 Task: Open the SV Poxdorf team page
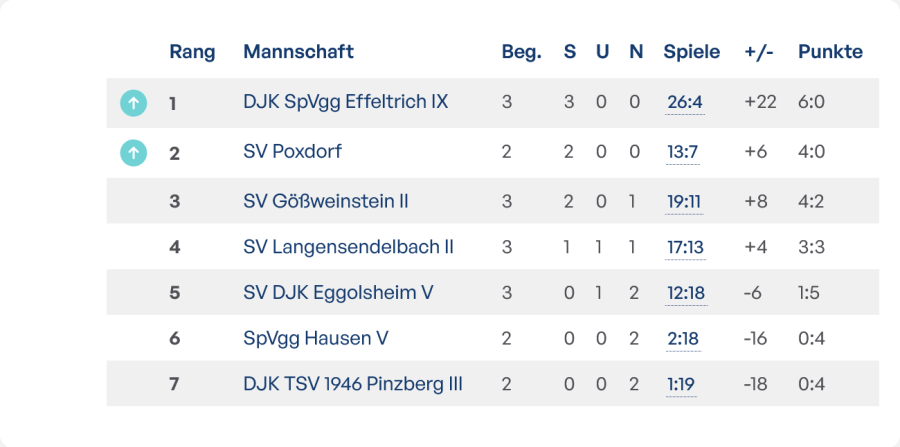292,152
